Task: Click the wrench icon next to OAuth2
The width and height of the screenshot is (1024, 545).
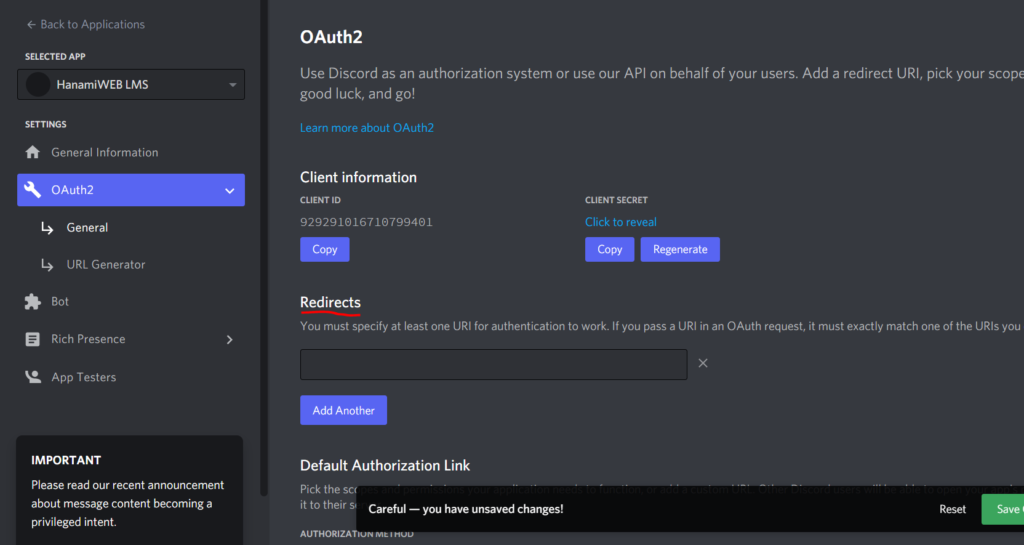Action: (33, 190)
